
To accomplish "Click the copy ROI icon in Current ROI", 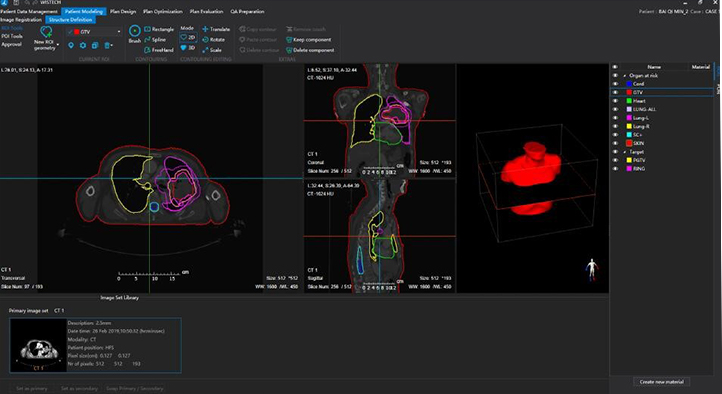I will tap(95, 45).
